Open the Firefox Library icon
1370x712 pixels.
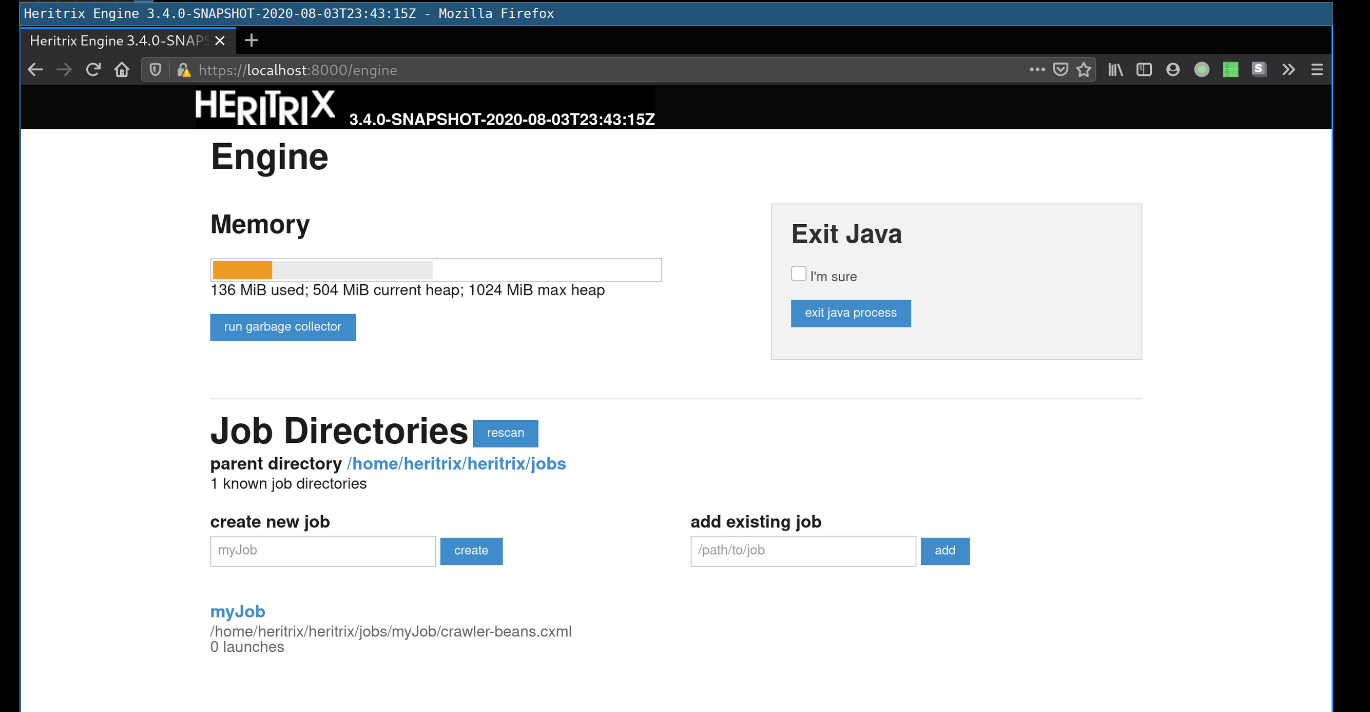pyautogui.click(x=1116, y=70)
